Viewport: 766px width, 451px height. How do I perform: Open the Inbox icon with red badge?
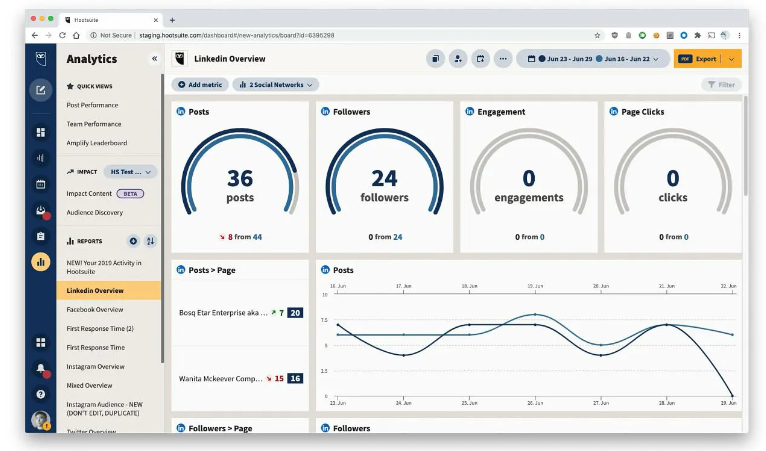(41, 211)
